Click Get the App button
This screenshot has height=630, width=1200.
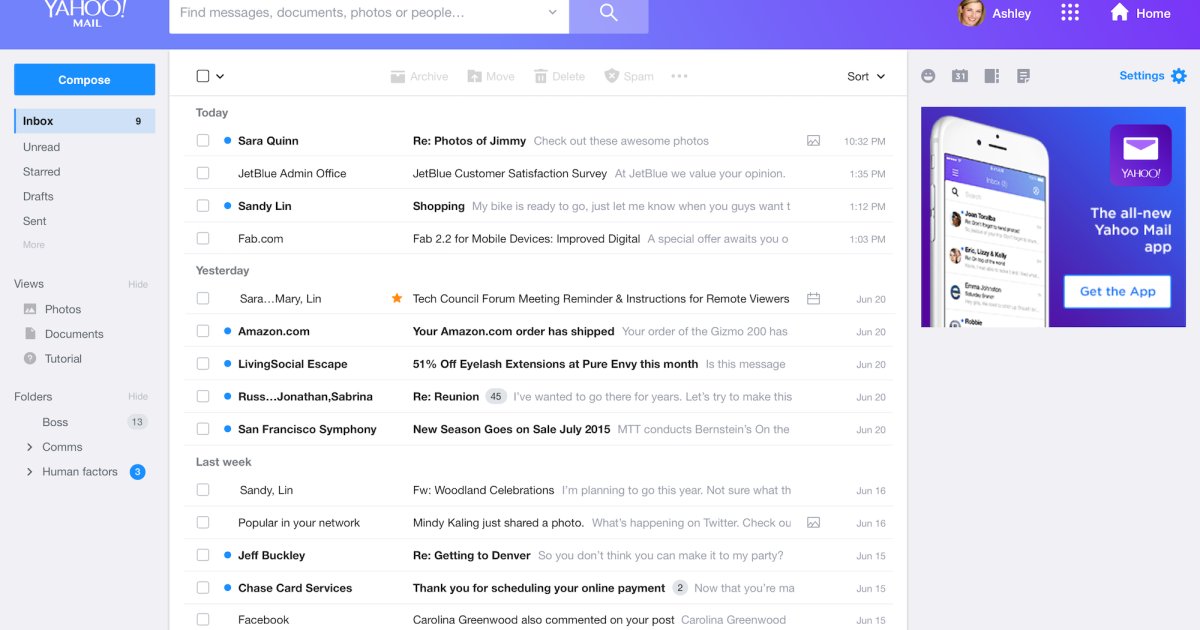1117,291
